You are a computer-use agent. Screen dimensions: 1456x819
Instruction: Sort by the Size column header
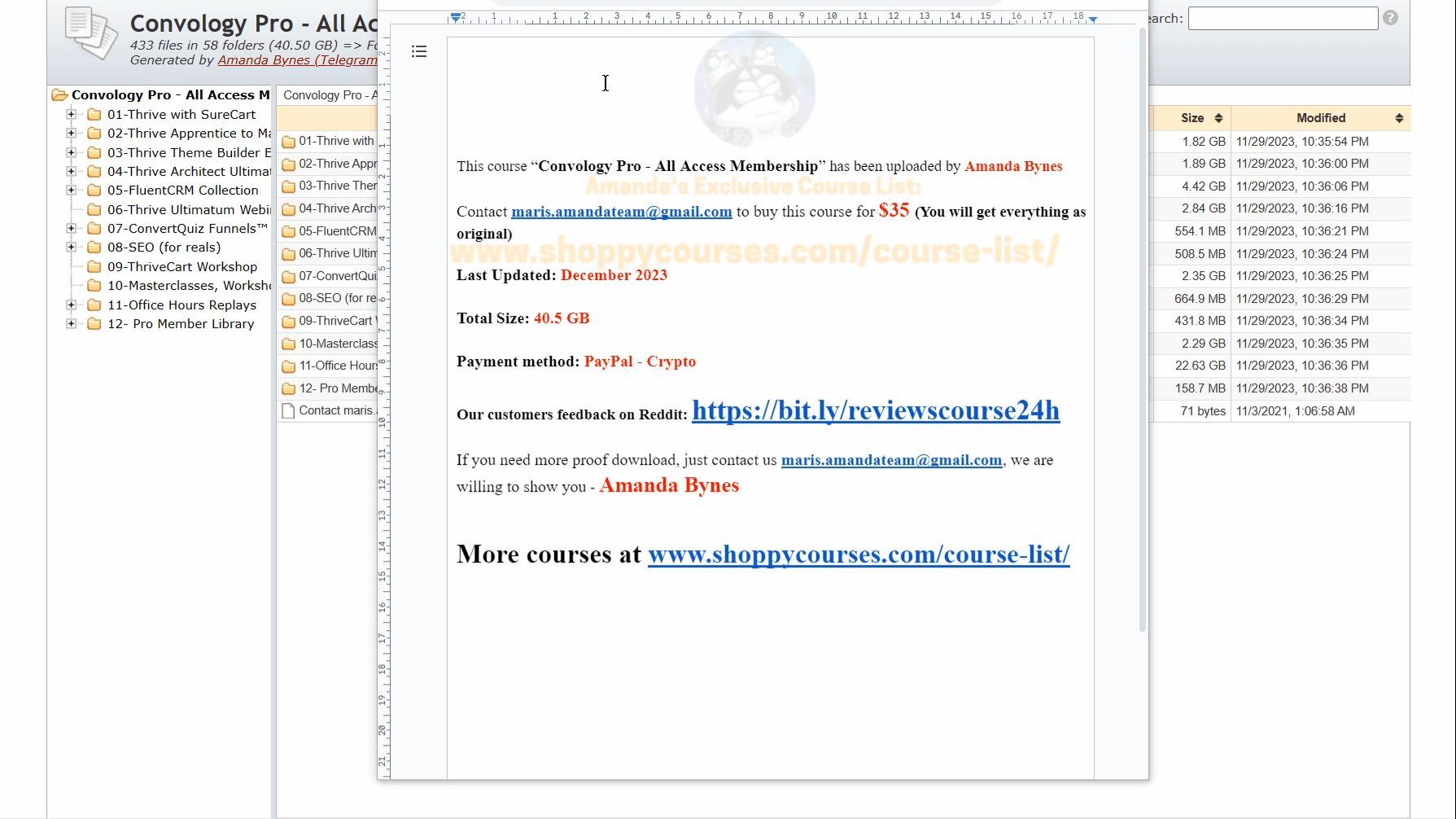pos(1191,118)
